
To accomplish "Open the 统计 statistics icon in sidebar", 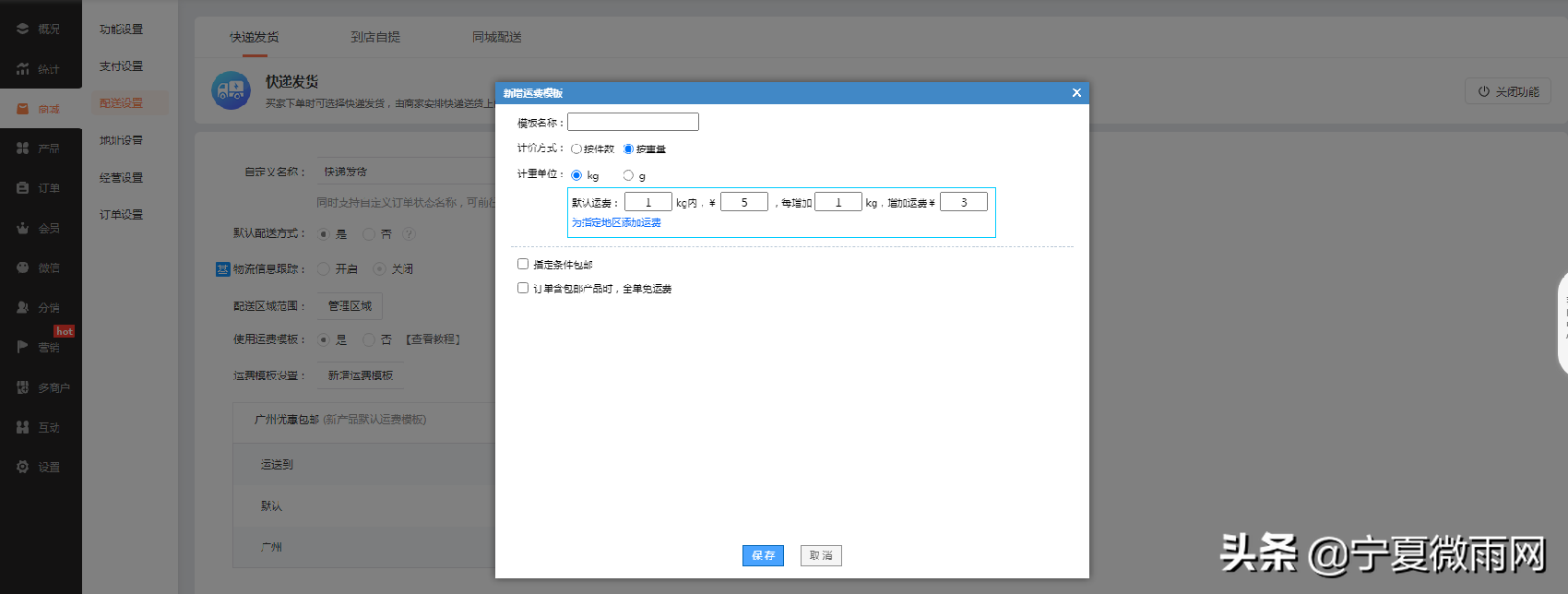I will 22,69.
